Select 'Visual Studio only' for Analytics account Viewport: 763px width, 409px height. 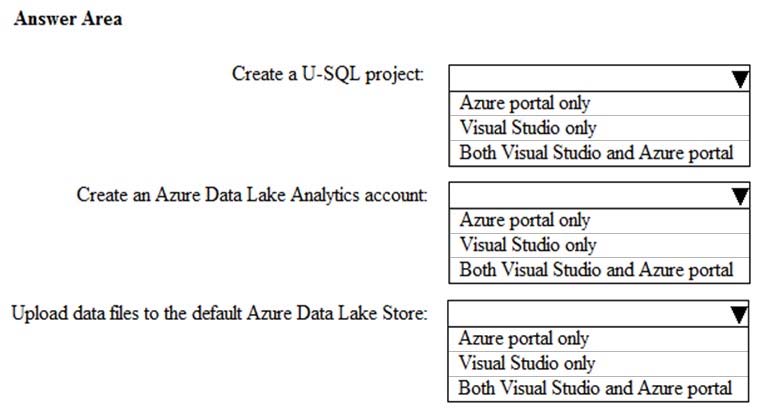tap(599, 245)
